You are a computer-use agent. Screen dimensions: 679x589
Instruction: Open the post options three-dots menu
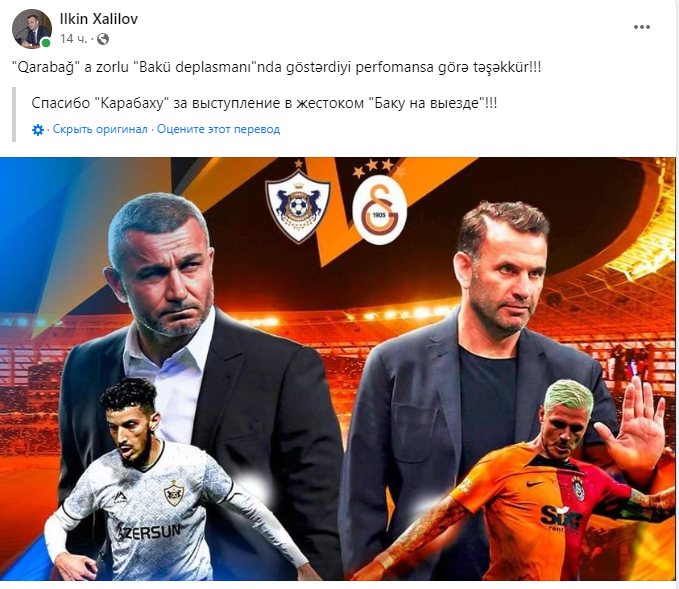(641, 27)
